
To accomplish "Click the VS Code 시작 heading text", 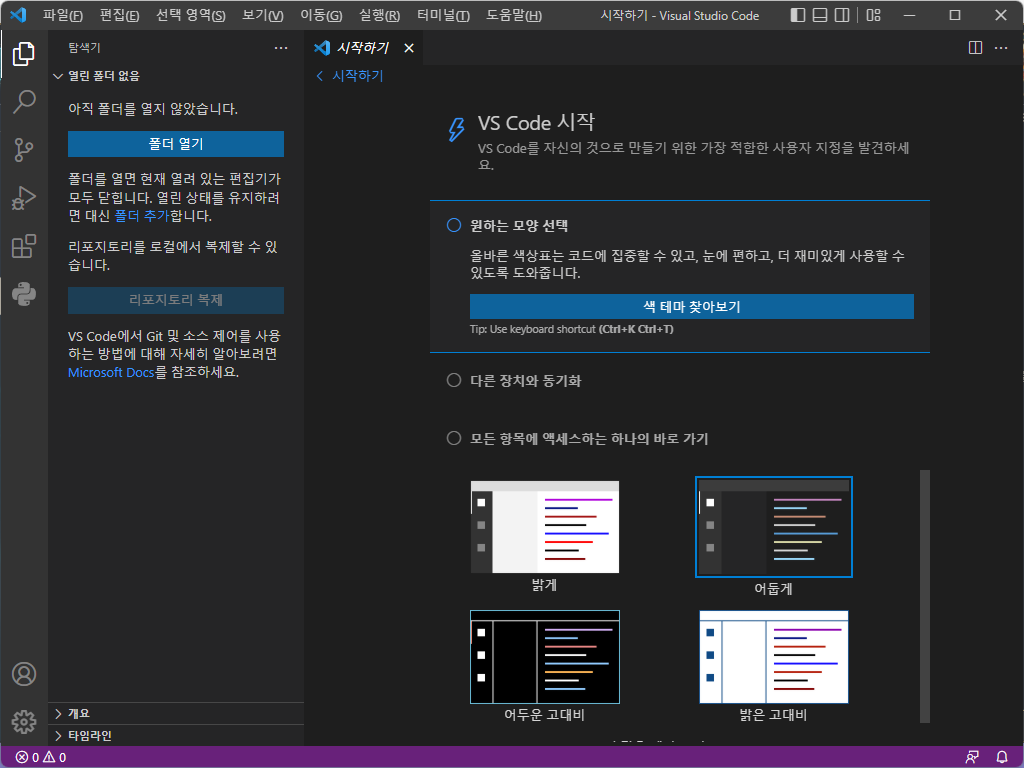I will [x=536, y=123].
